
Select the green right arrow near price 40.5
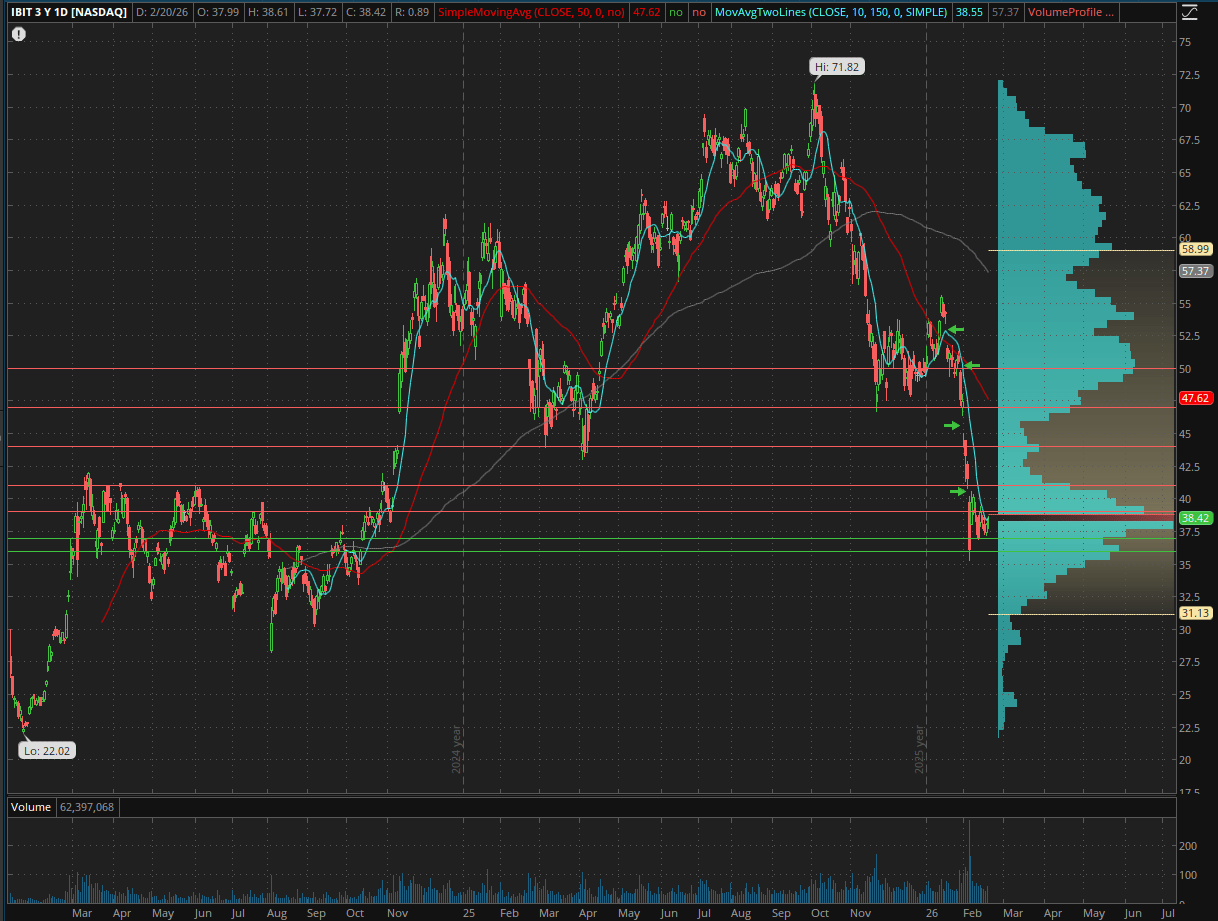(958, 491)
